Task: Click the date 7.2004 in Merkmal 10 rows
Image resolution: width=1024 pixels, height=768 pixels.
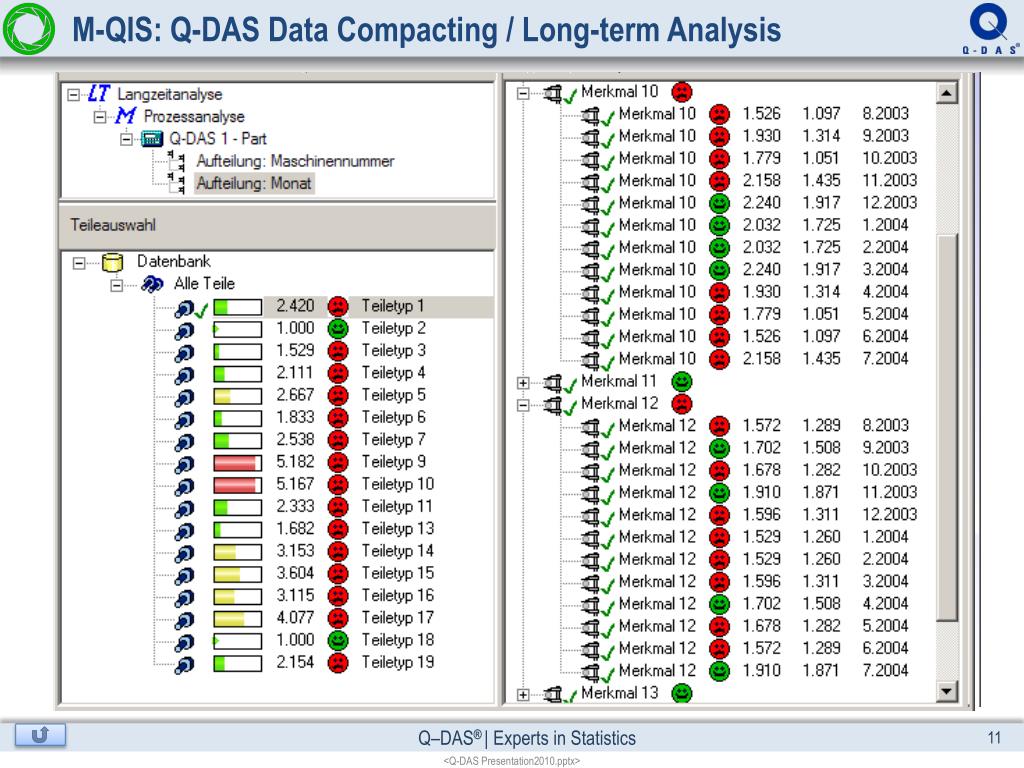Action: click(x=886, y=359)
